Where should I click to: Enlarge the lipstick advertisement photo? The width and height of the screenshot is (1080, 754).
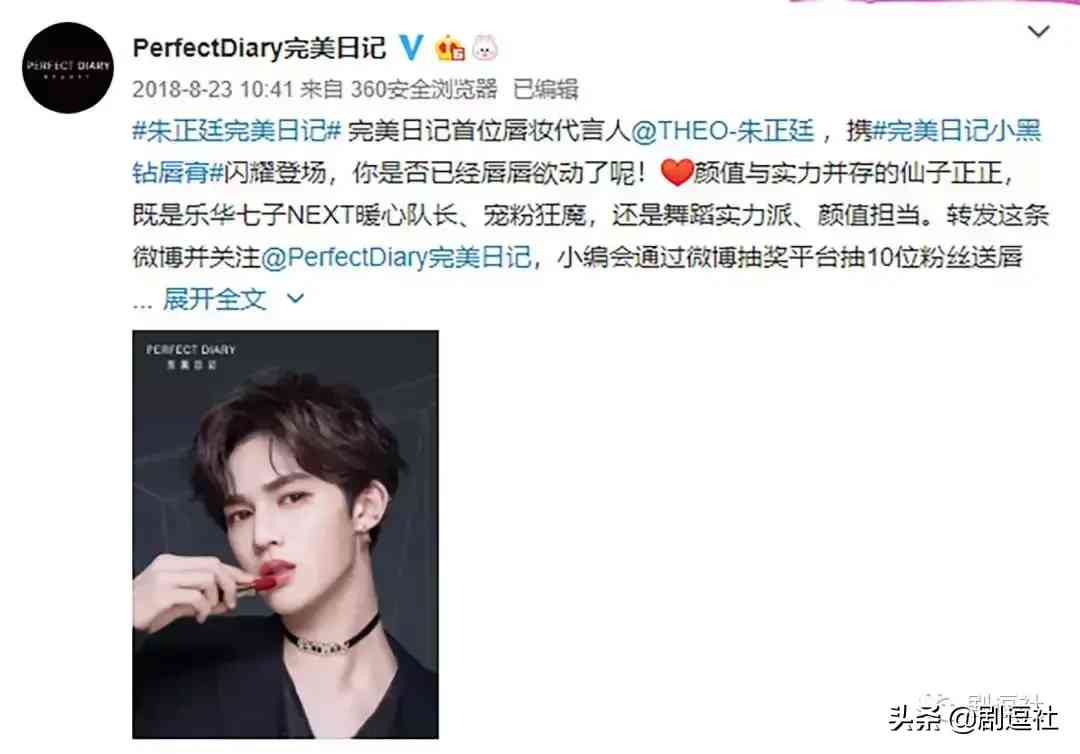point(285,534)
